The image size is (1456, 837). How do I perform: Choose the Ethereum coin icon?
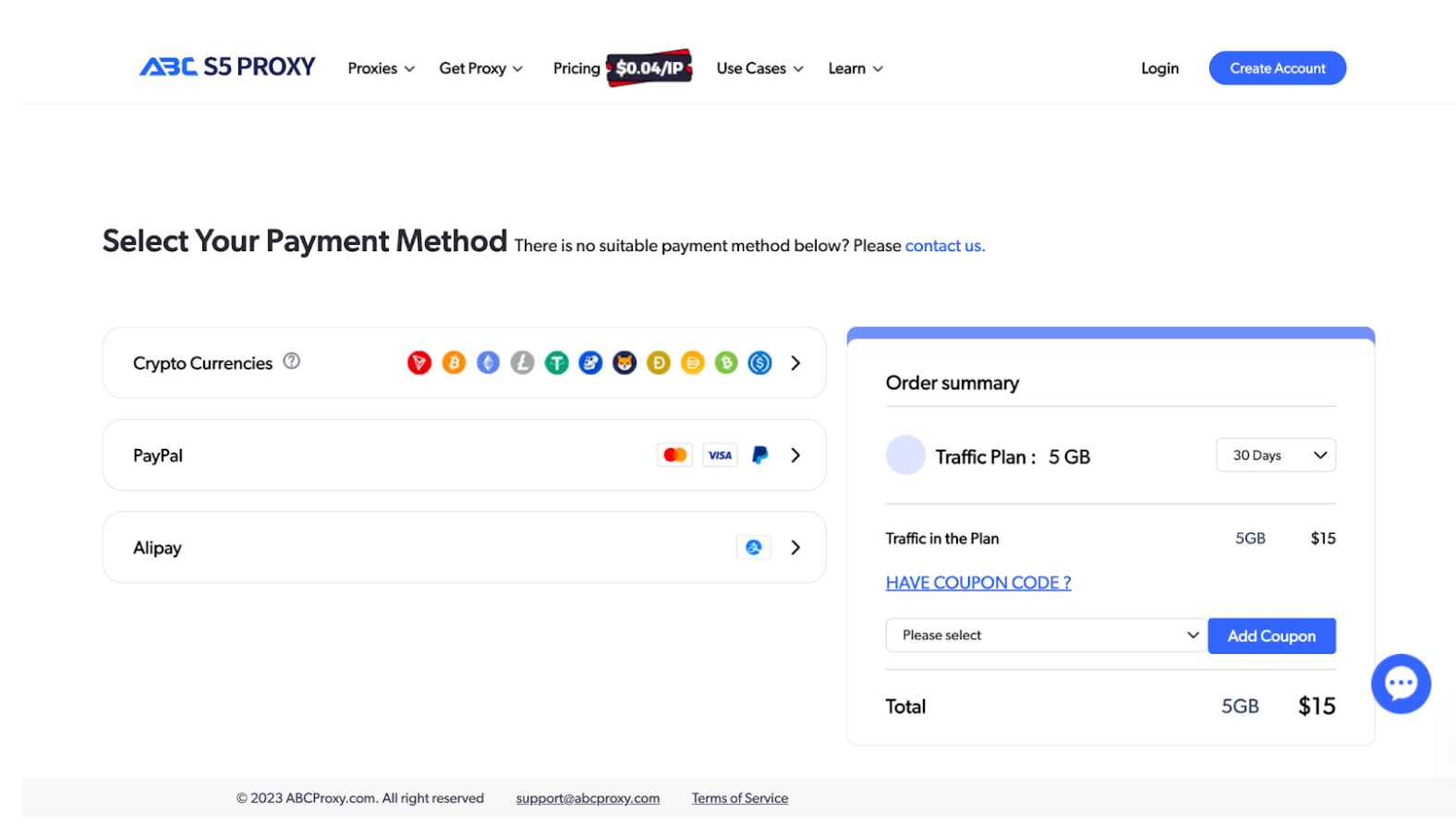pyautogui.click(x=488, y=363)
